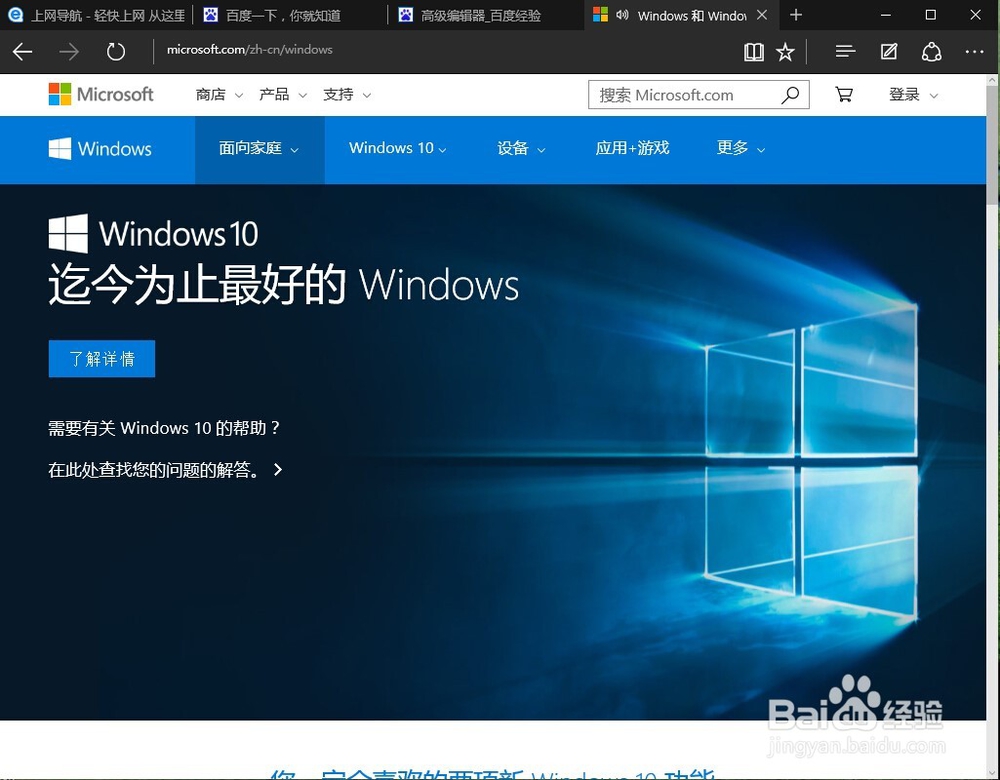Click the Share icon in toolbar
Screen dimensions: 1000x780
[931, 52]
